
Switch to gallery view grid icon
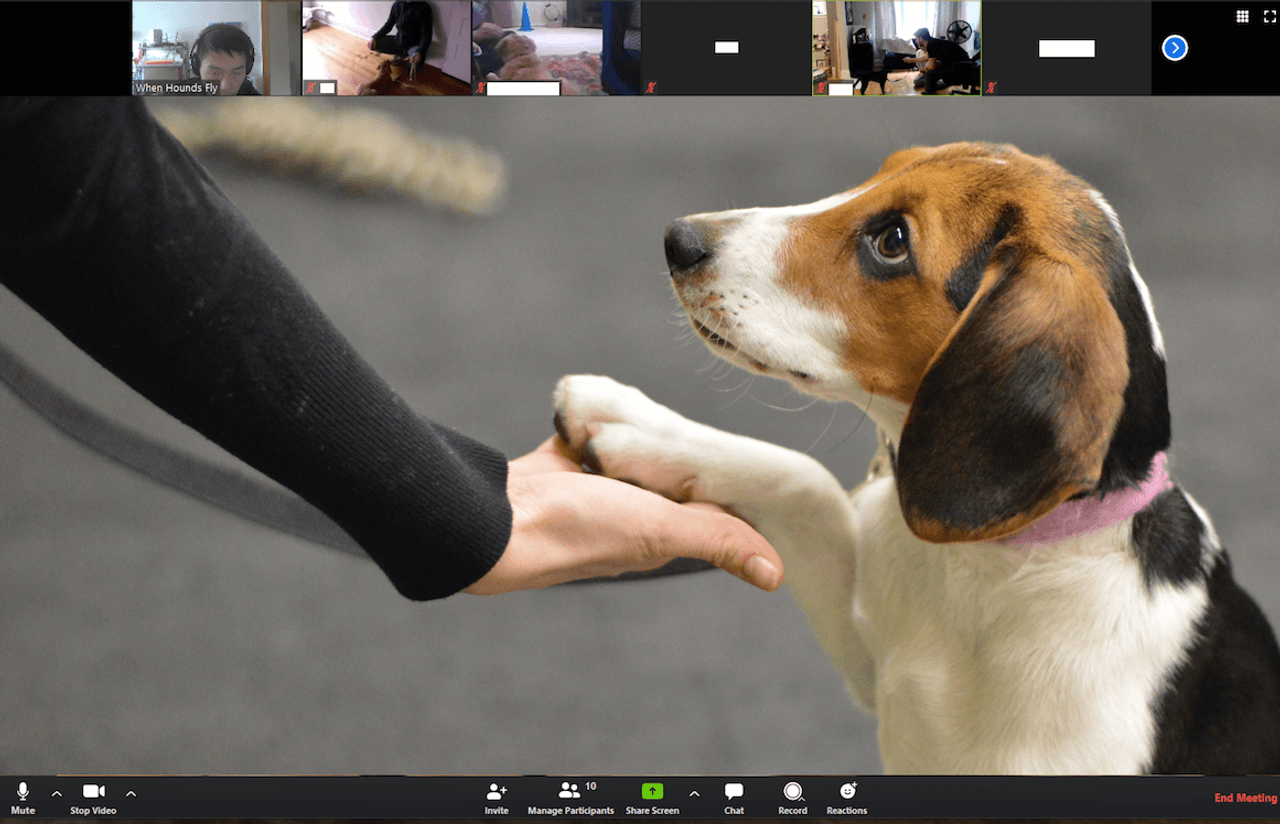click(1242, 16)
